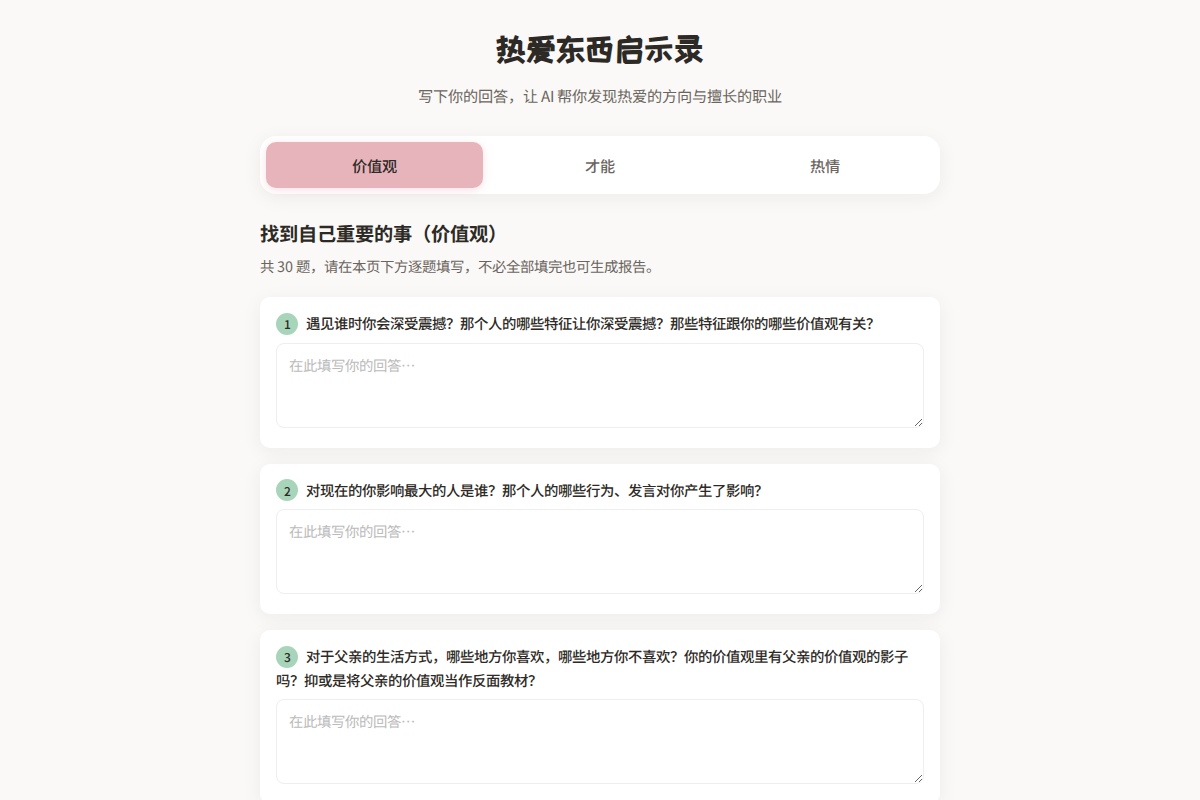Viewport: 1200px width, 800px height.
Task: Select the highlighted 价值观 tab
Action: (x=373, y=165)
